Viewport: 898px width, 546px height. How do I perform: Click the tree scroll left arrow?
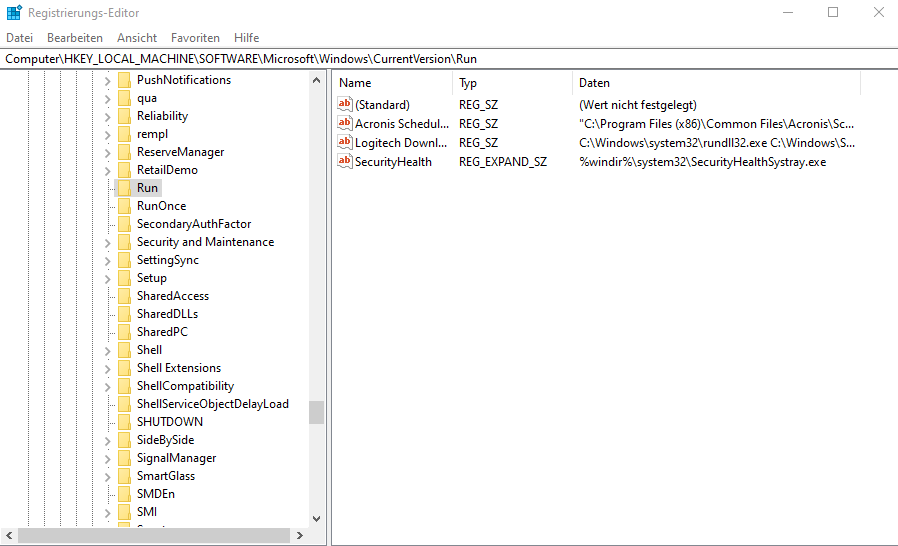pos(9,536)
